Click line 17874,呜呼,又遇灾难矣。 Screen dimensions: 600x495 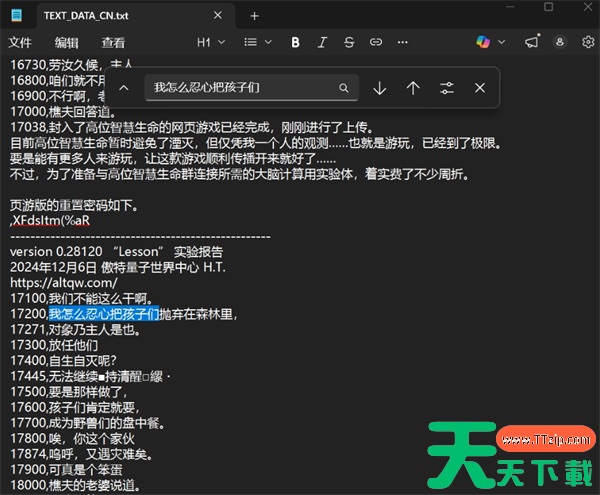[x=82, y=454]
